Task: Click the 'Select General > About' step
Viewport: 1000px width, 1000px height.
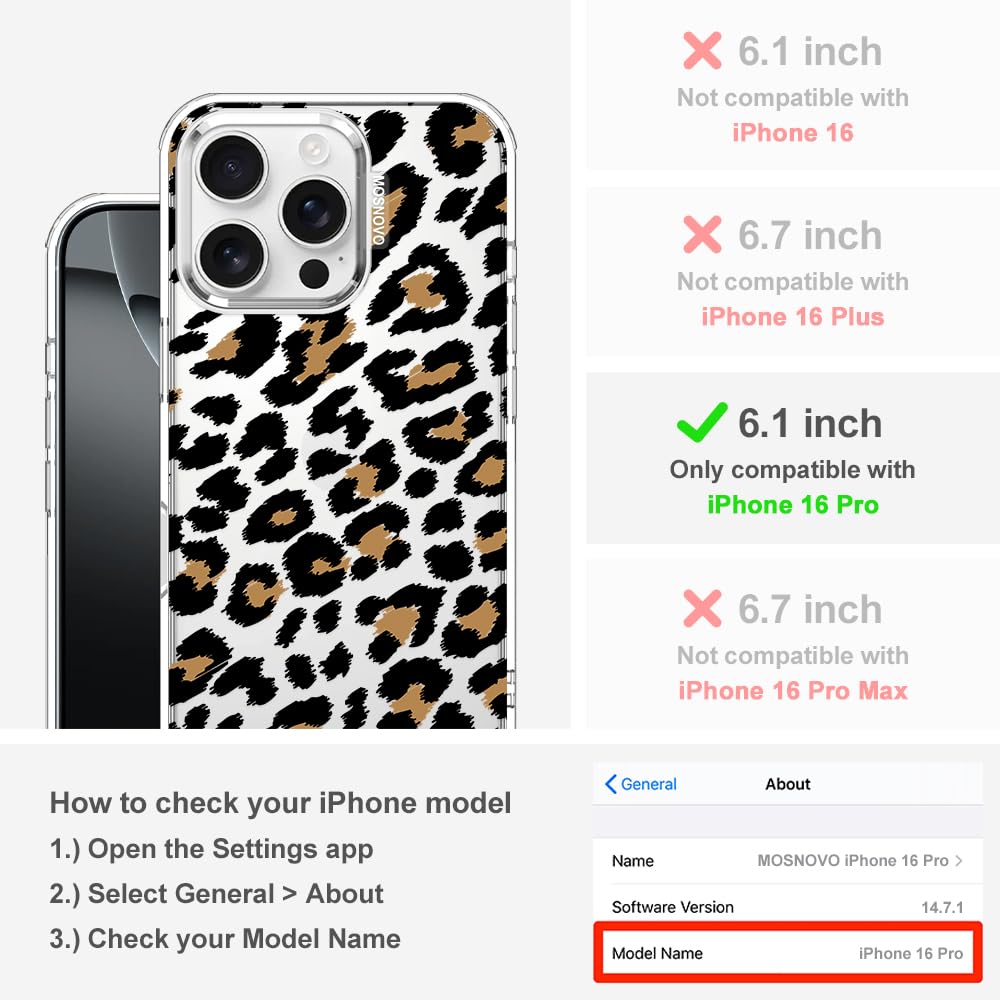Action: pos(217,893)
